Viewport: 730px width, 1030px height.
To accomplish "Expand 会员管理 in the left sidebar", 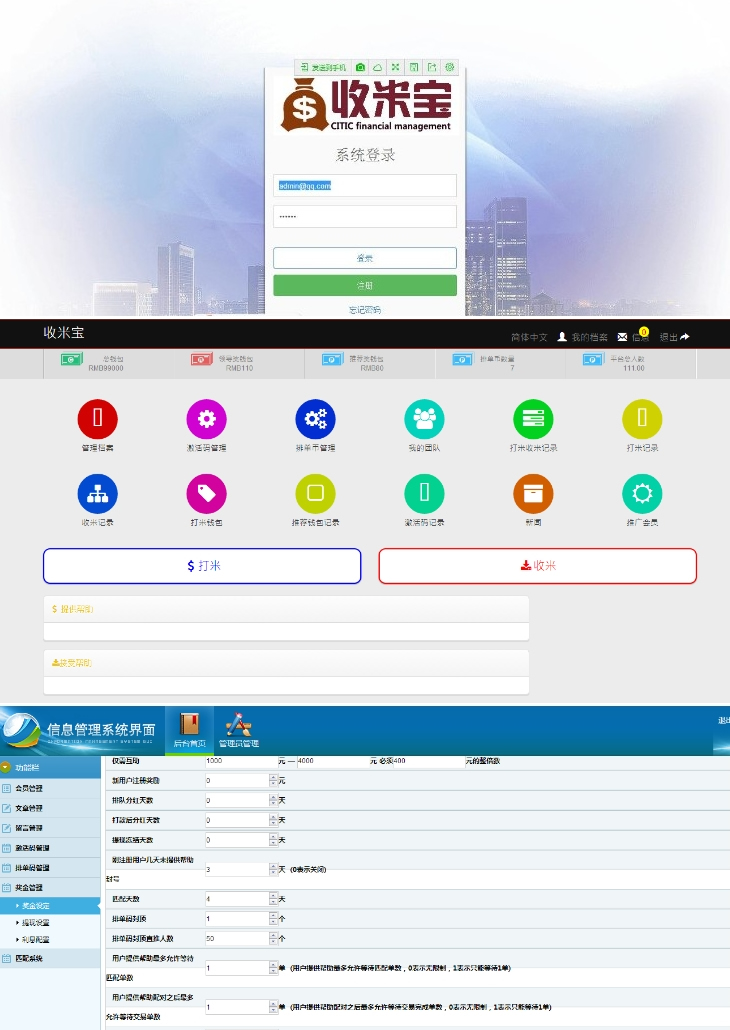I will click(32, 788).
